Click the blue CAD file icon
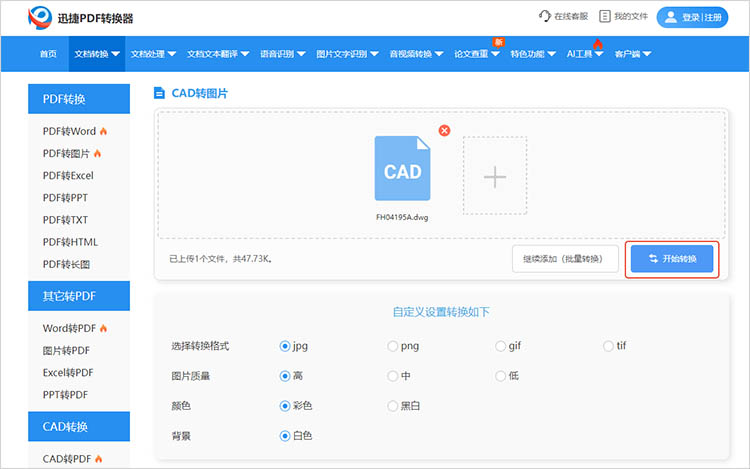The width and height of the screenshot is (750, 469). pos(402,168)
